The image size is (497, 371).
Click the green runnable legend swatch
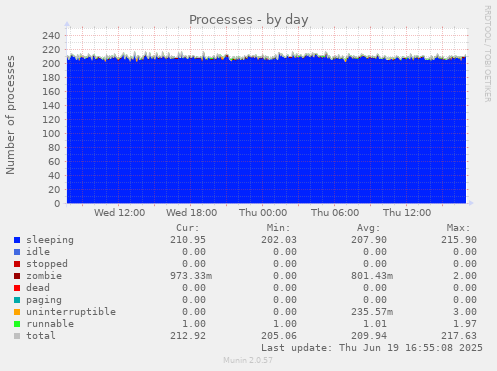(x=17, y=324)
